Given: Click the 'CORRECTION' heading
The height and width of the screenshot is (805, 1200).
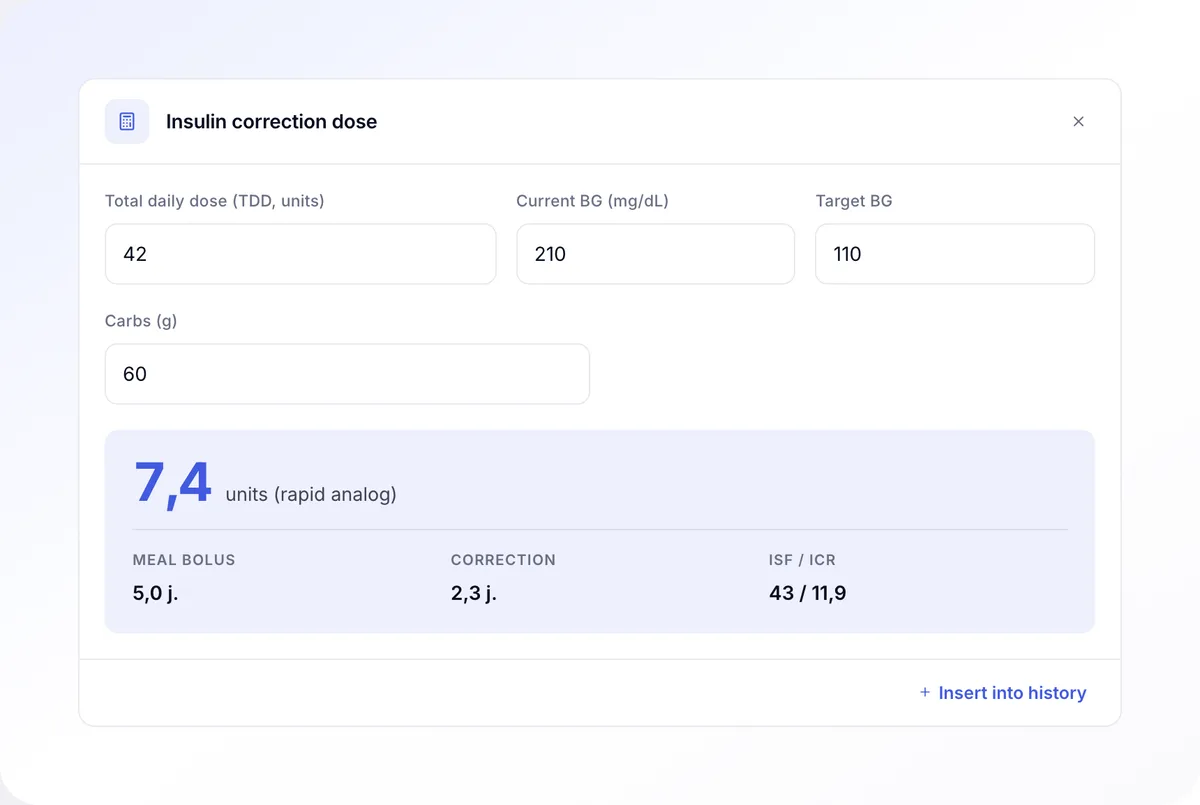Looking at the screenshot, I should coord(503,560).
